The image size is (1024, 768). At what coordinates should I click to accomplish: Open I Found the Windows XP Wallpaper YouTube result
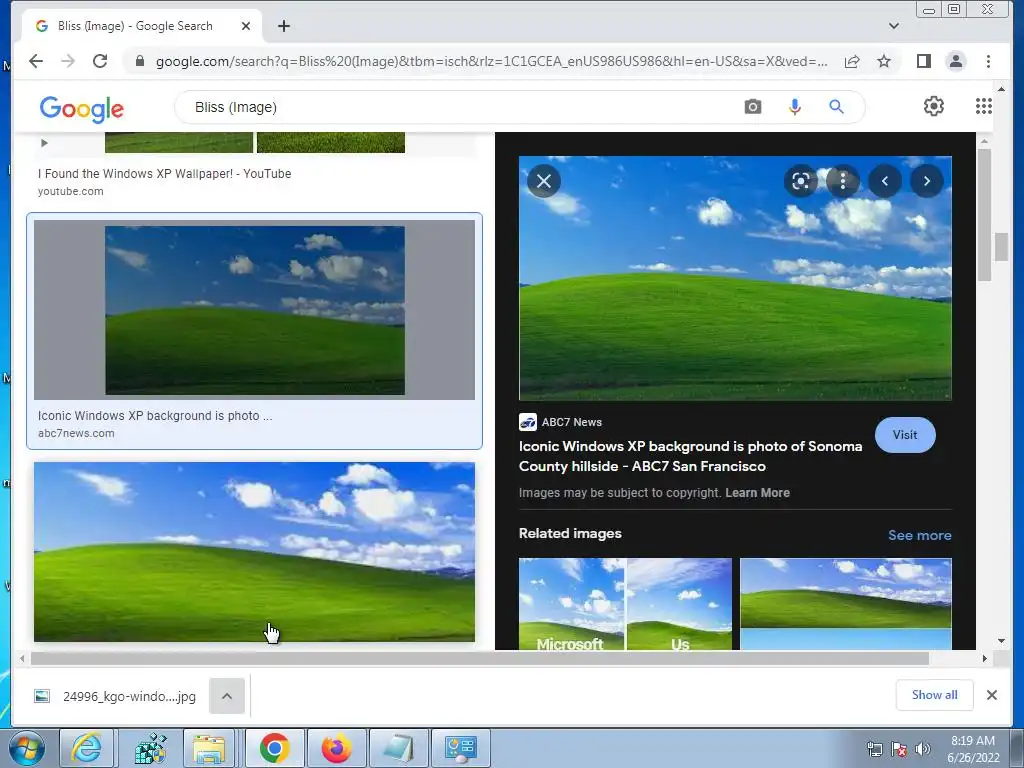point(165,174)
